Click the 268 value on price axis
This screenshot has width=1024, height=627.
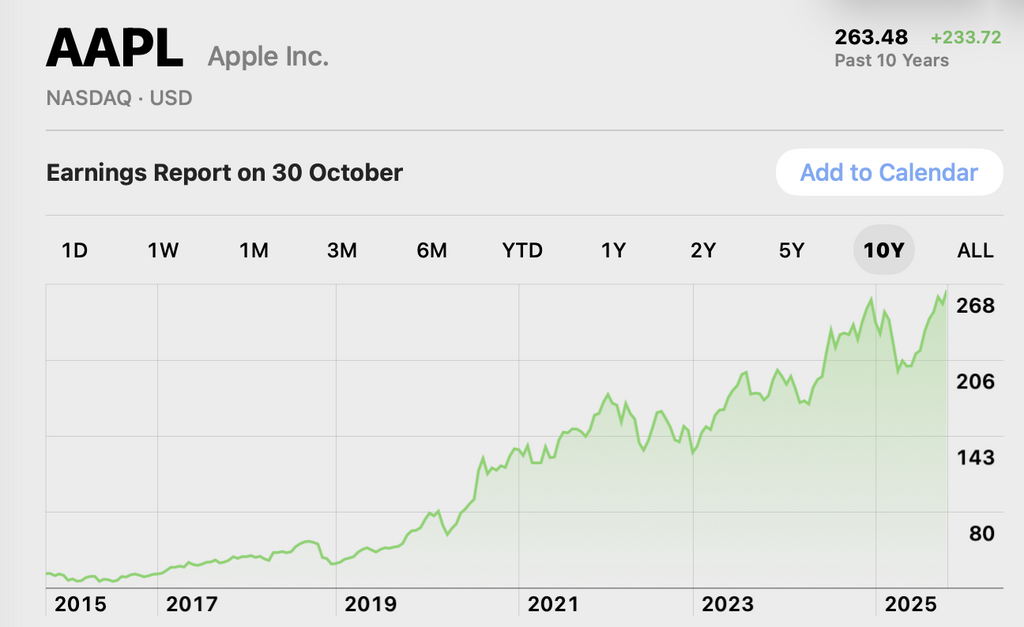(975, 305)
